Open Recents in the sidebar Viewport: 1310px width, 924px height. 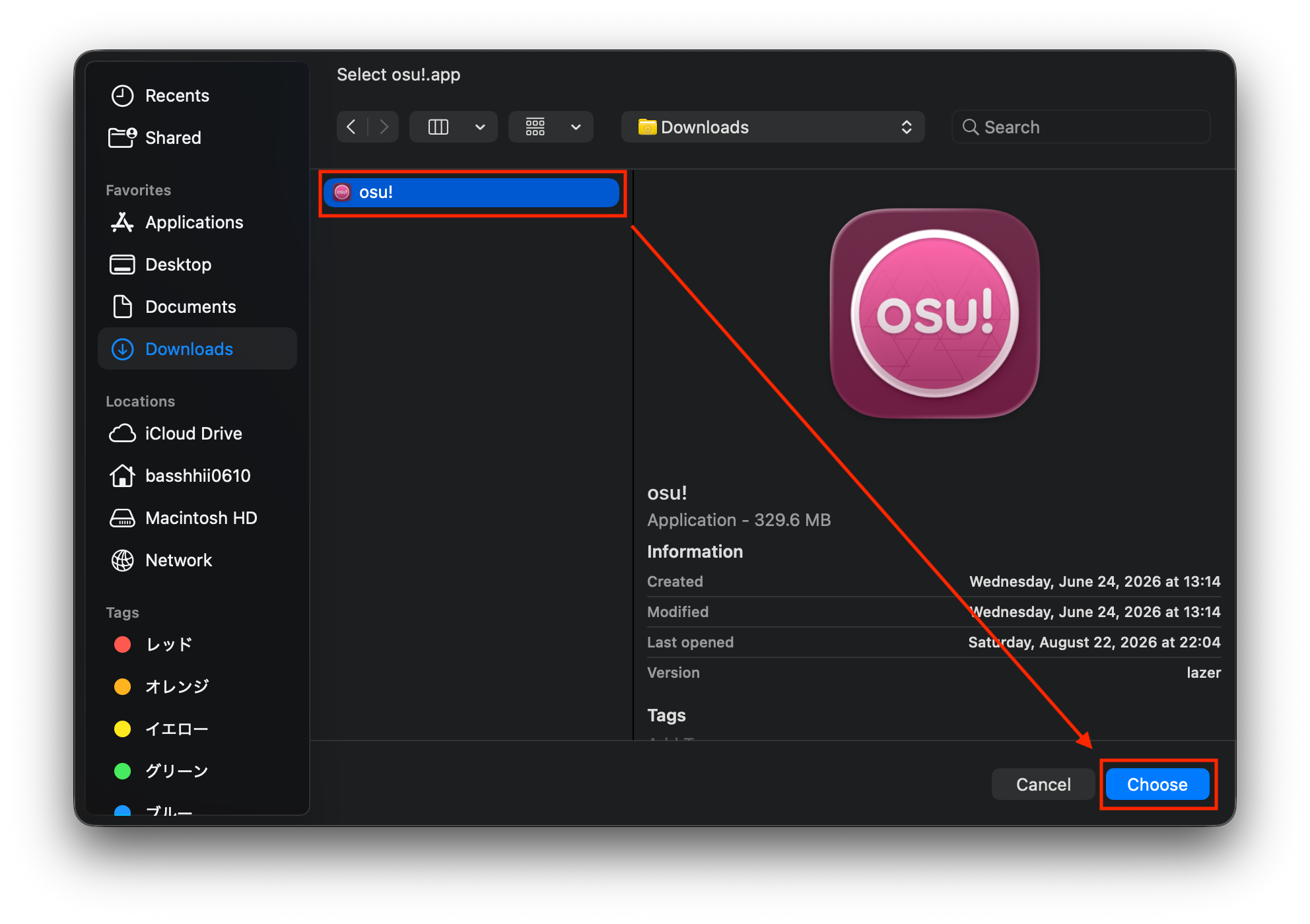[x=197, y=96]
